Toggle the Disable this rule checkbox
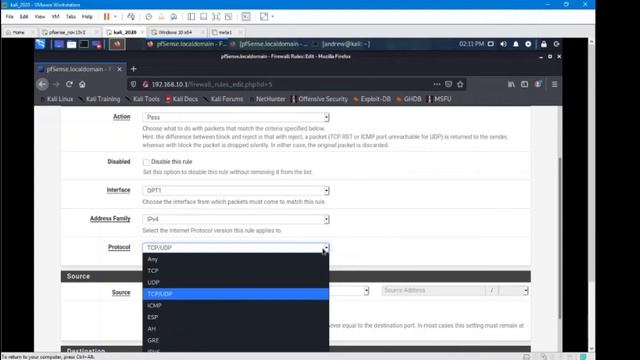 [146, 162]
